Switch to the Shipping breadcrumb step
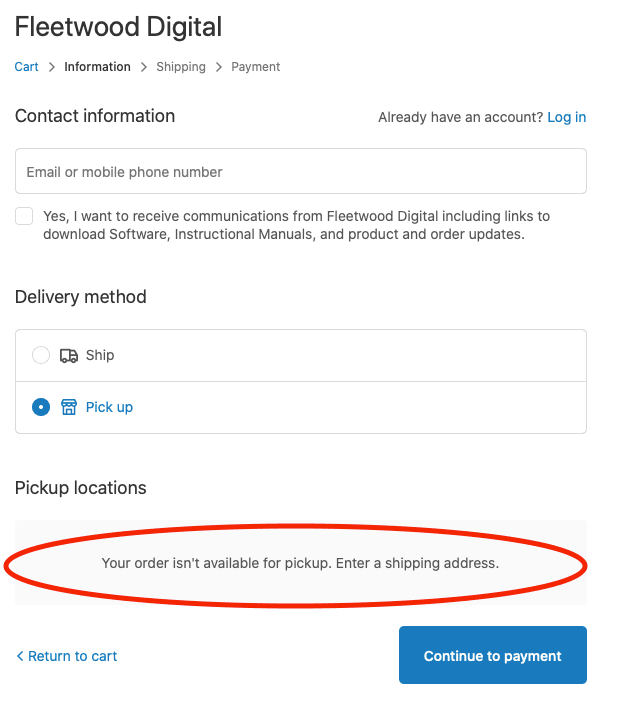The image size is (625, 708). tap(181, 67)
